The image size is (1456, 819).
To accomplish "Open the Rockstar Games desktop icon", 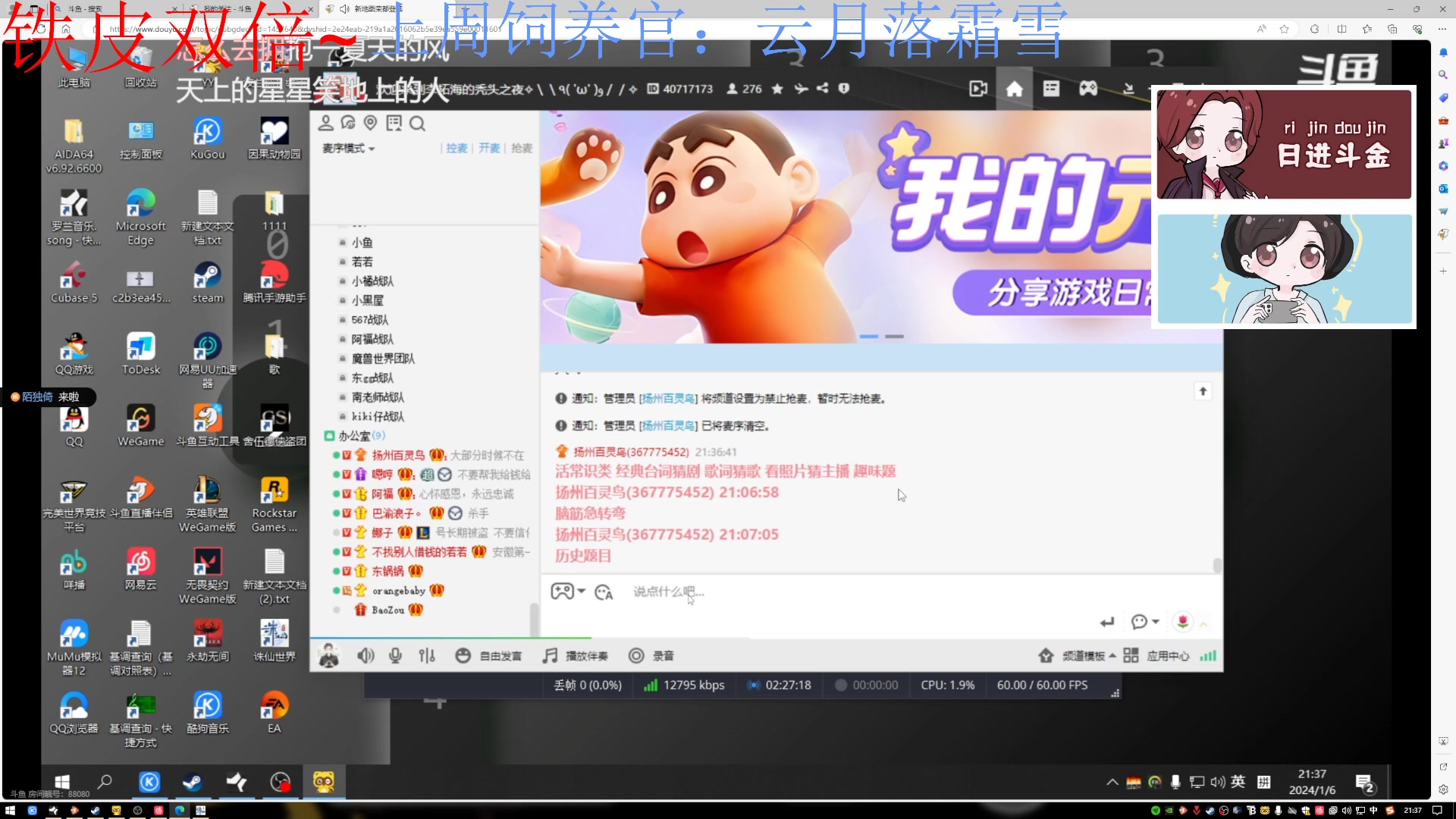I will (274, 504).
